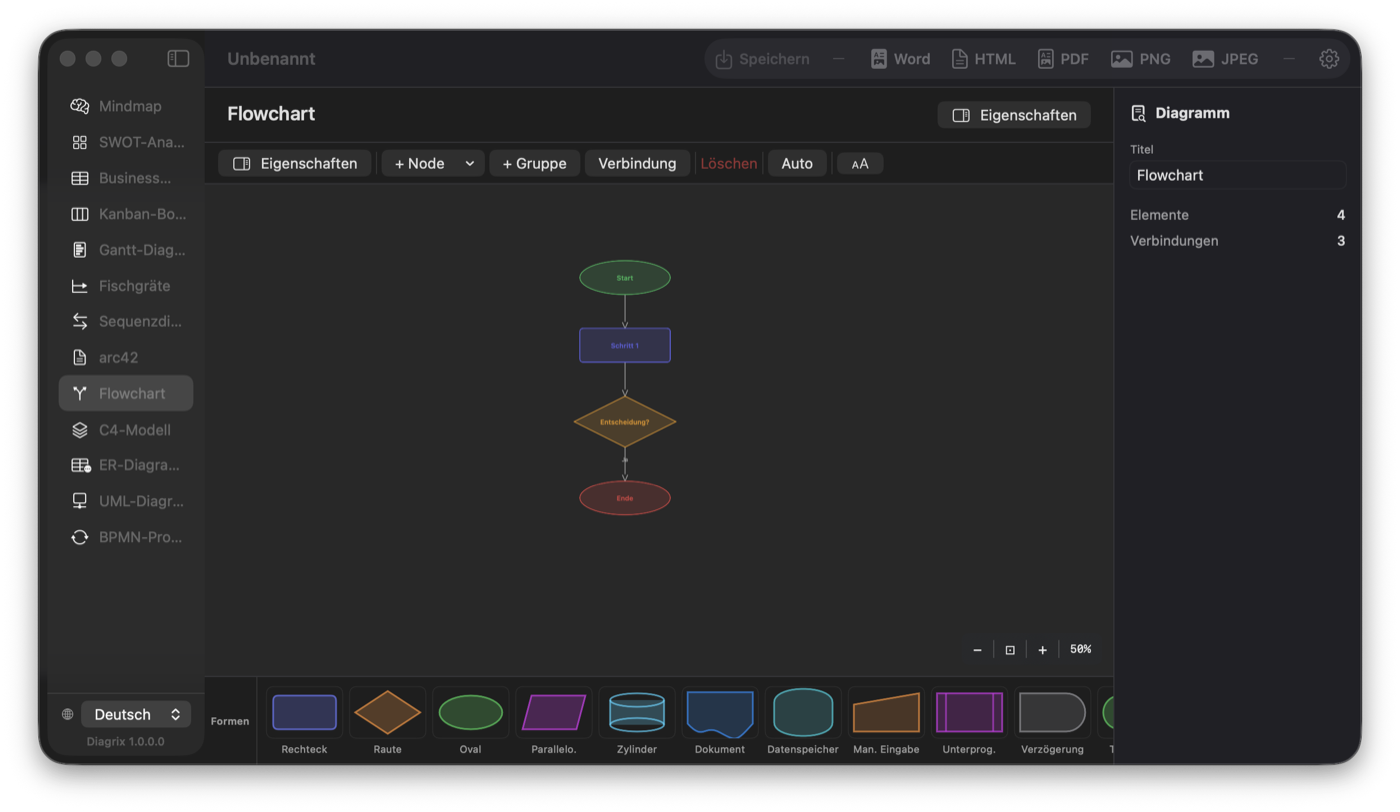Export the diagram as HTML
1400x812 pixels.
click(x=983, y=59)
